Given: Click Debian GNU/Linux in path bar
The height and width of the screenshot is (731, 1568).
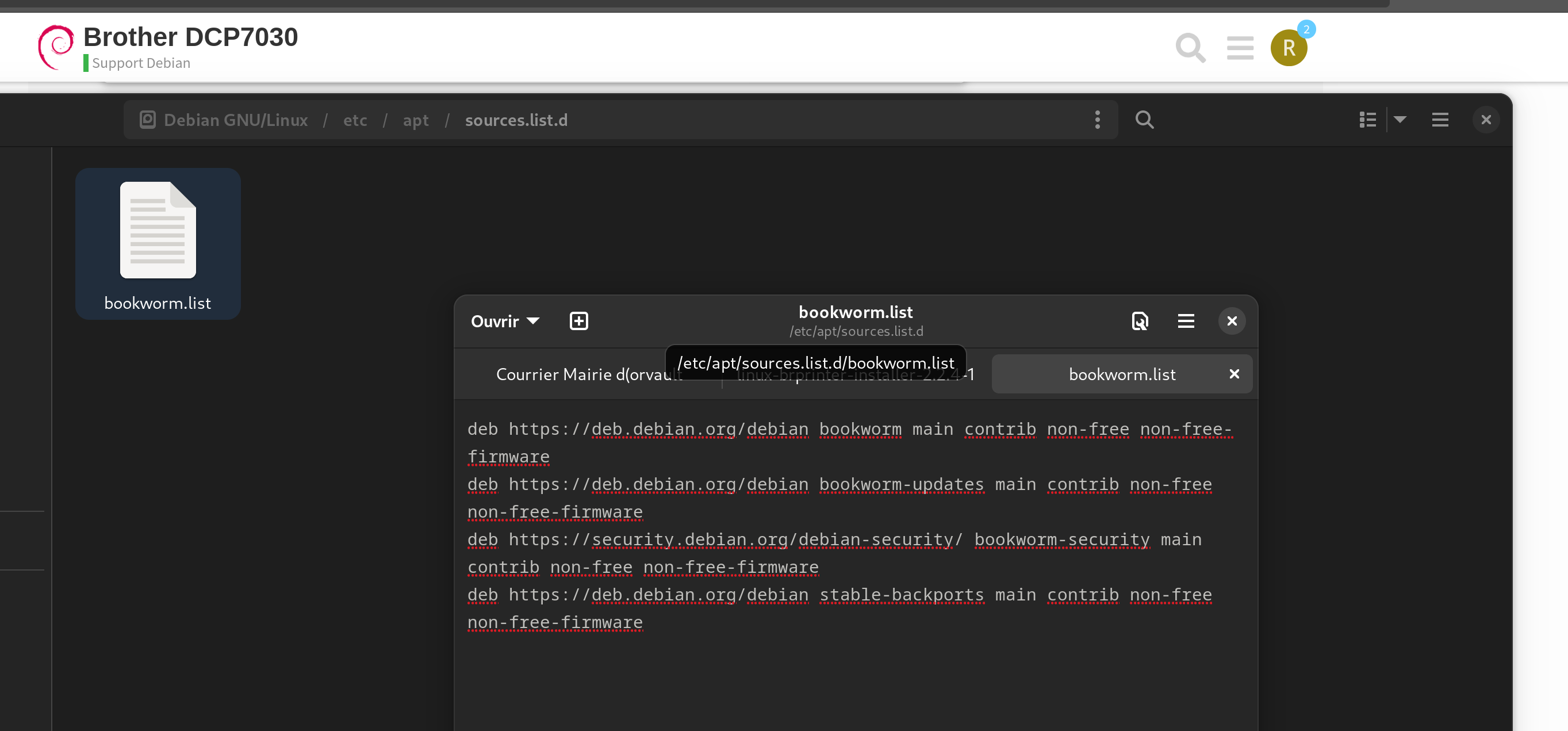Looking at the screenshot, I should point(235,120).
